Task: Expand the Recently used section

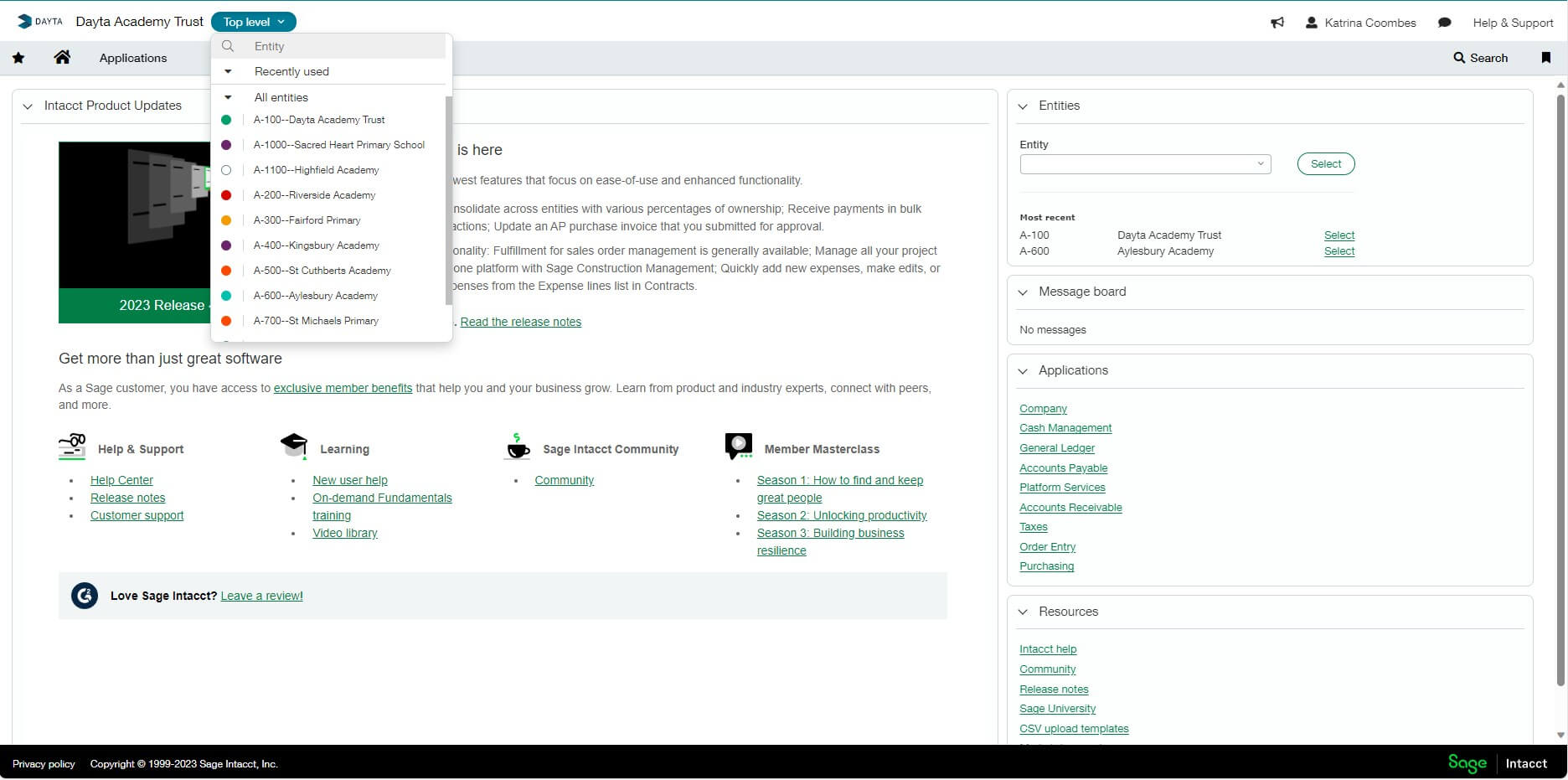Action: click(x=228, y=71)
